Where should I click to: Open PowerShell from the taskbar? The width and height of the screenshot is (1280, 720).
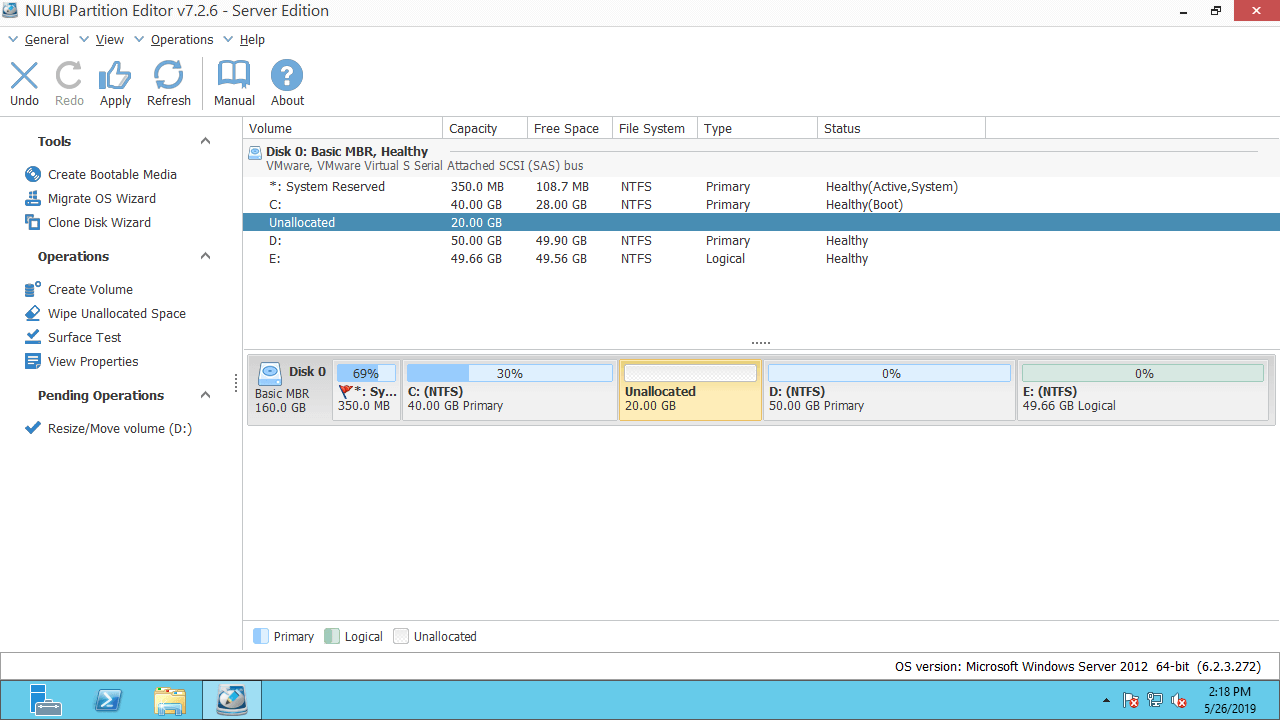tap(108, 700)
